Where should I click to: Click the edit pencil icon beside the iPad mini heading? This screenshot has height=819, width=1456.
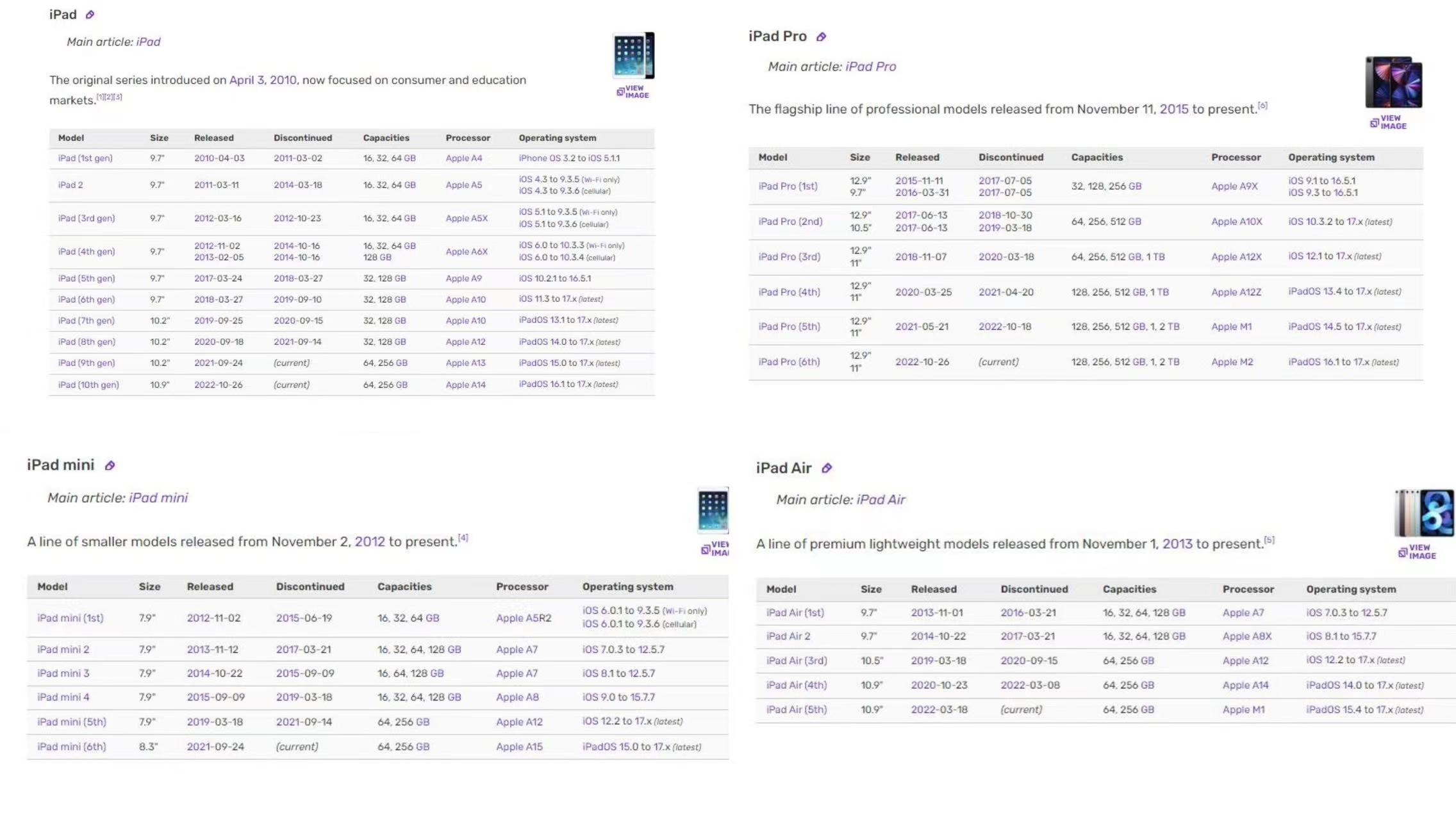(110, 466)
